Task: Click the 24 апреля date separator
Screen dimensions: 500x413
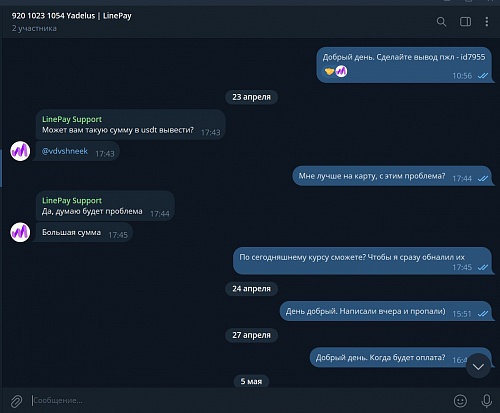Action: point(251,289)
